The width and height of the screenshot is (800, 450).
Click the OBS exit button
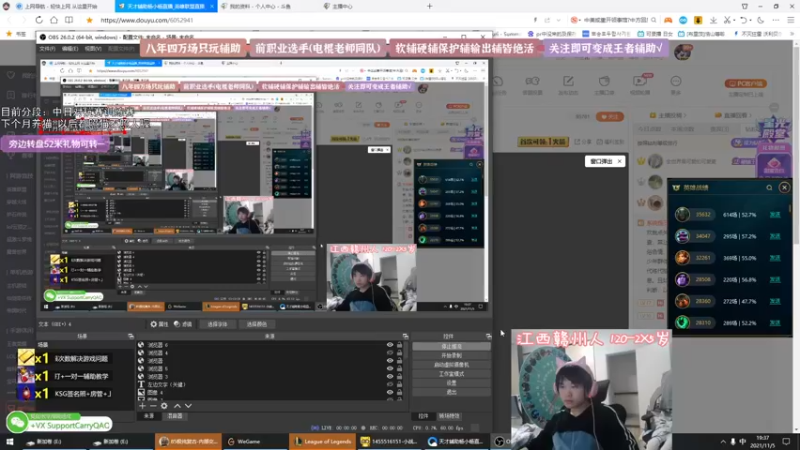point(452,392)
